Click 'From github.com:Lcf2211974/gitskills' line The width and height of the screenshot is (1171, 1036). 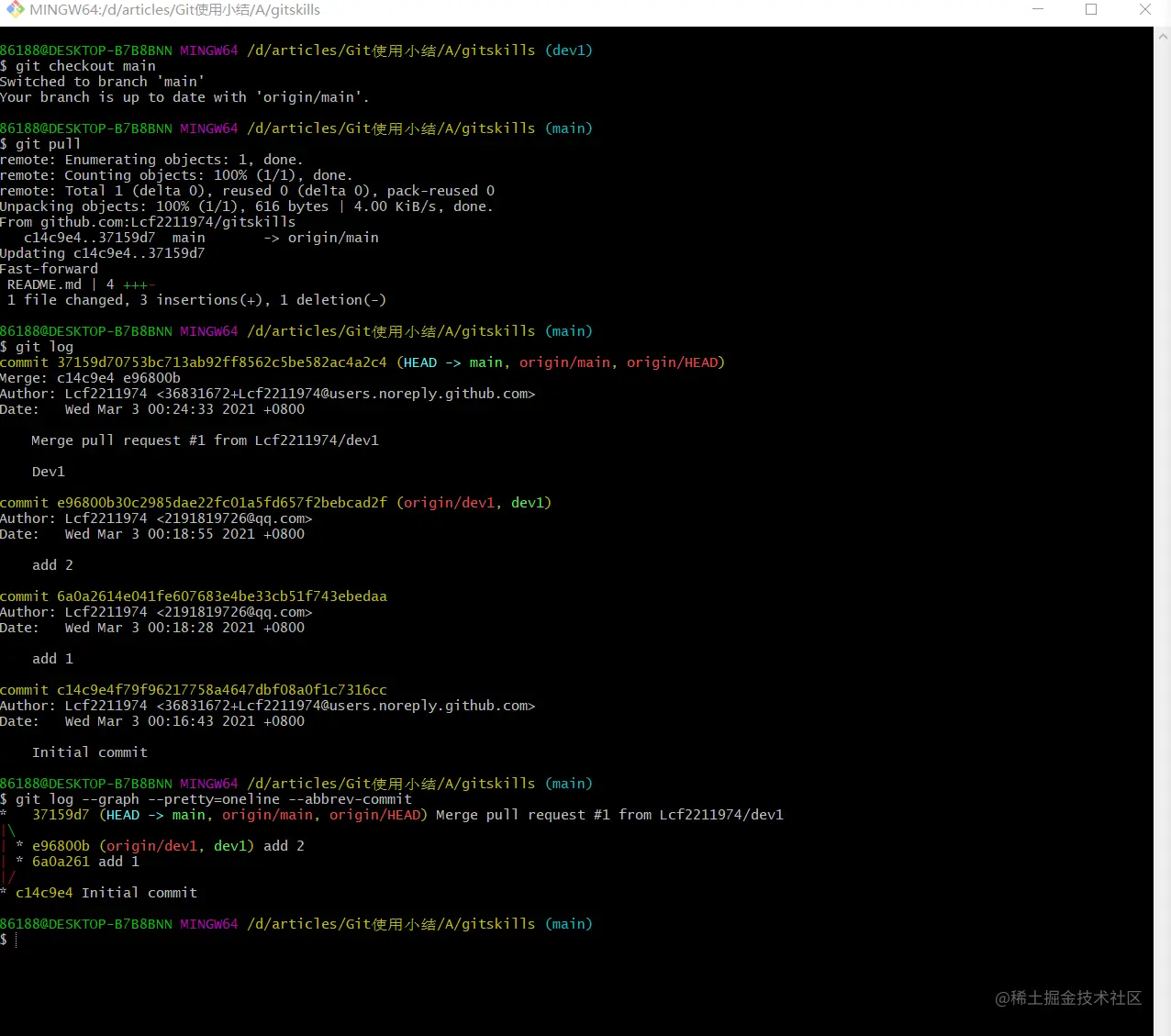tap(148, 222)
